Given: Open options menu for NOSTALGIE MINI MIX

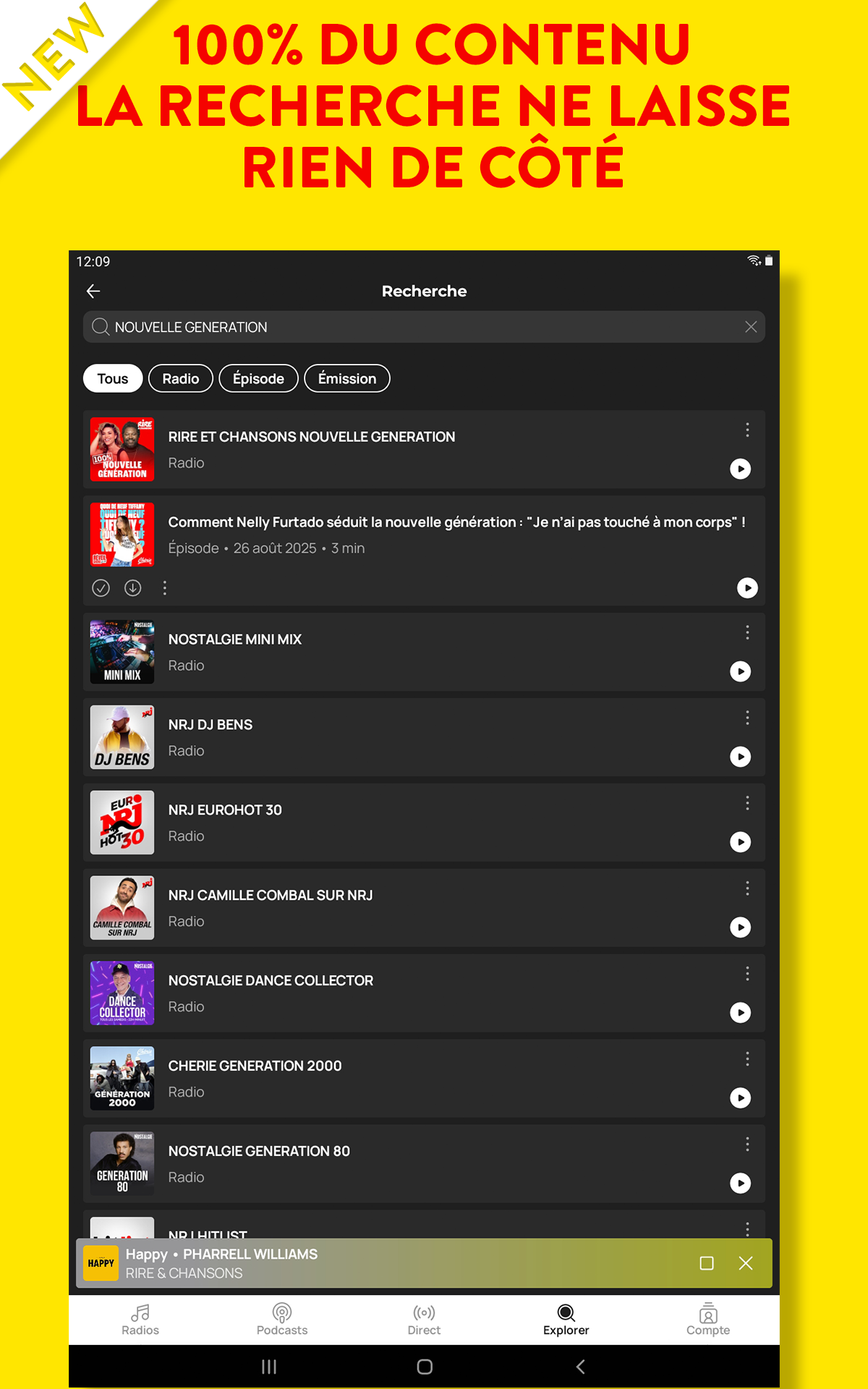Looking at the screenshot, I should click(x=747, y=632).
